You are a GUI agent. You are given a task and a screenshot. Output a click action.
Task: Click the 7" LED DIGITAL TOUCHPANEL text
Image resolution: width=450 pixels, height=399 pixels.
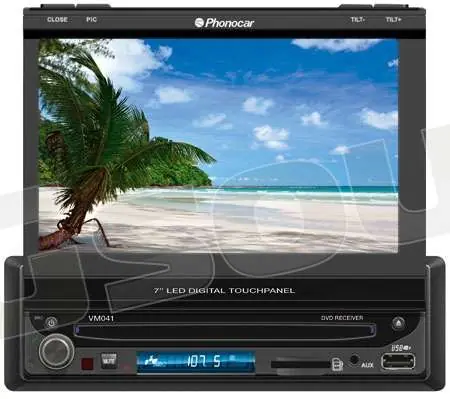point(224,291)
